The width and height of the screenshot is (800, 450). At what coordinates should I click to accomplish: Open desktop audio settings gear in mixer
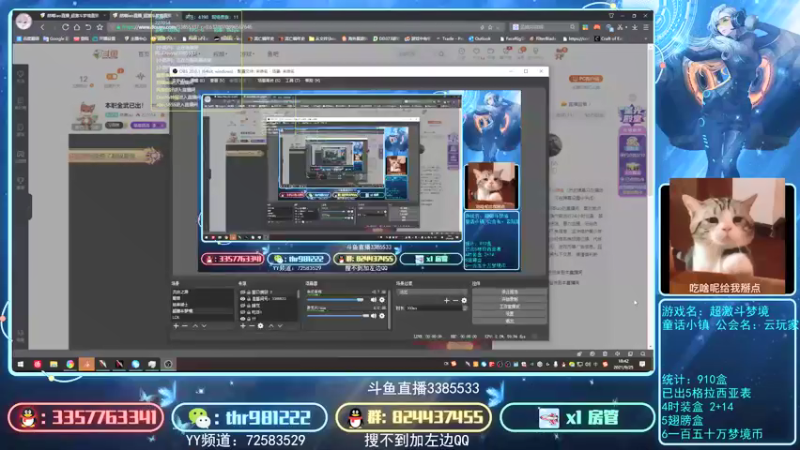tap(382, 299)
